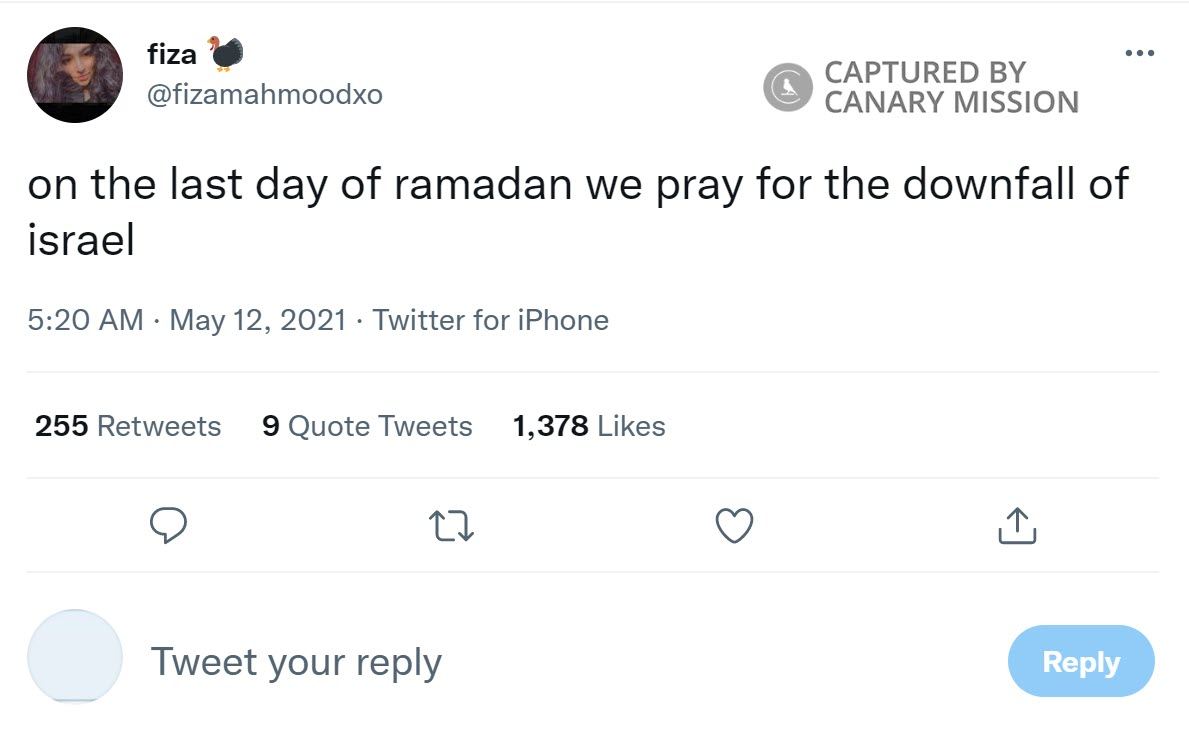Image resolution: width=1189 pixels, height=741 pixels.
Task: See who left the 1,378 Likes
Action: click(588, 425)
